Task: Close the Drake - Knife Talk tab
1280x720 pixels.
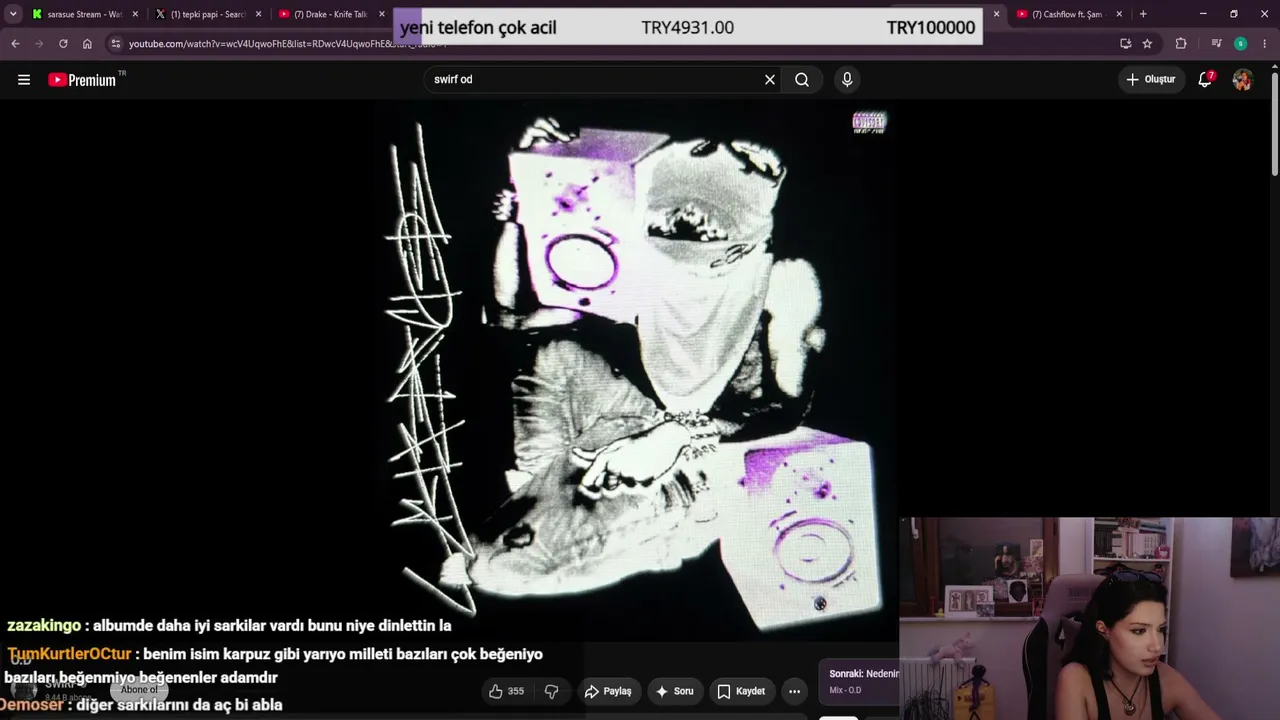Action: 382,14
